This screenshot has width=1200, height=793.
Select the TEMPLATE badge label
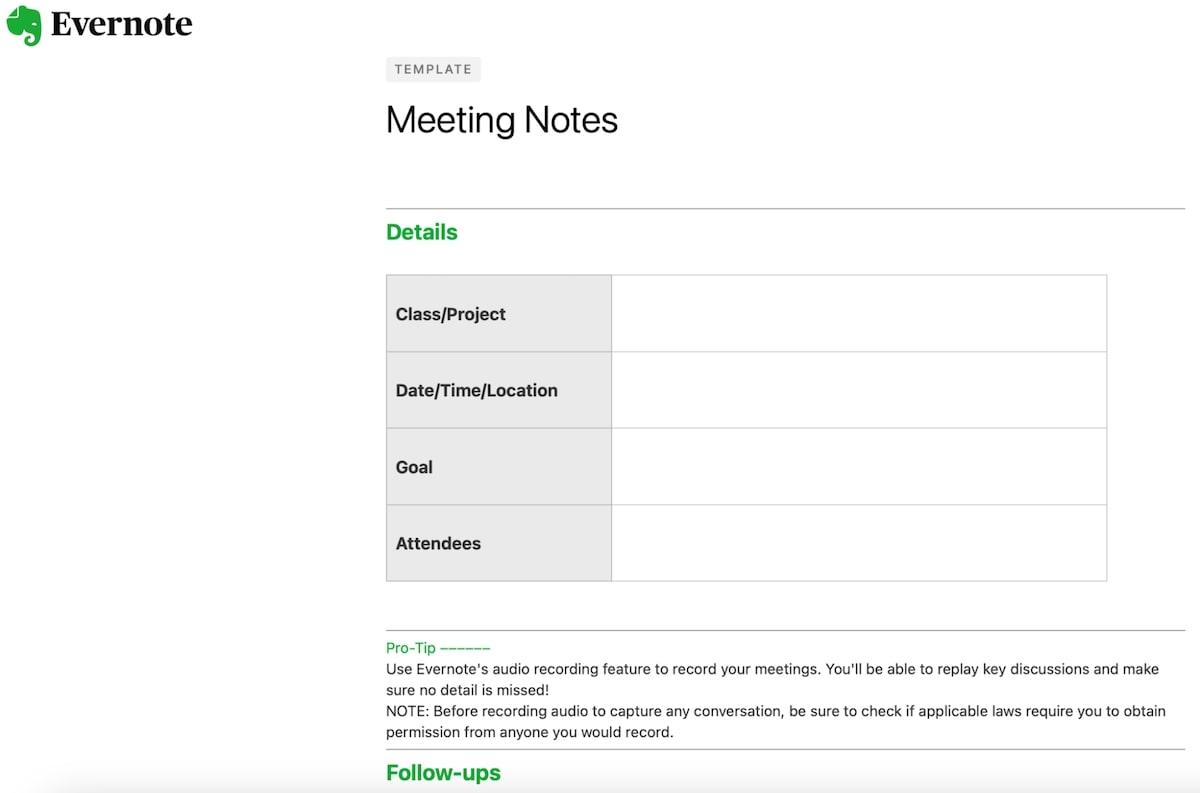point(433,69)
